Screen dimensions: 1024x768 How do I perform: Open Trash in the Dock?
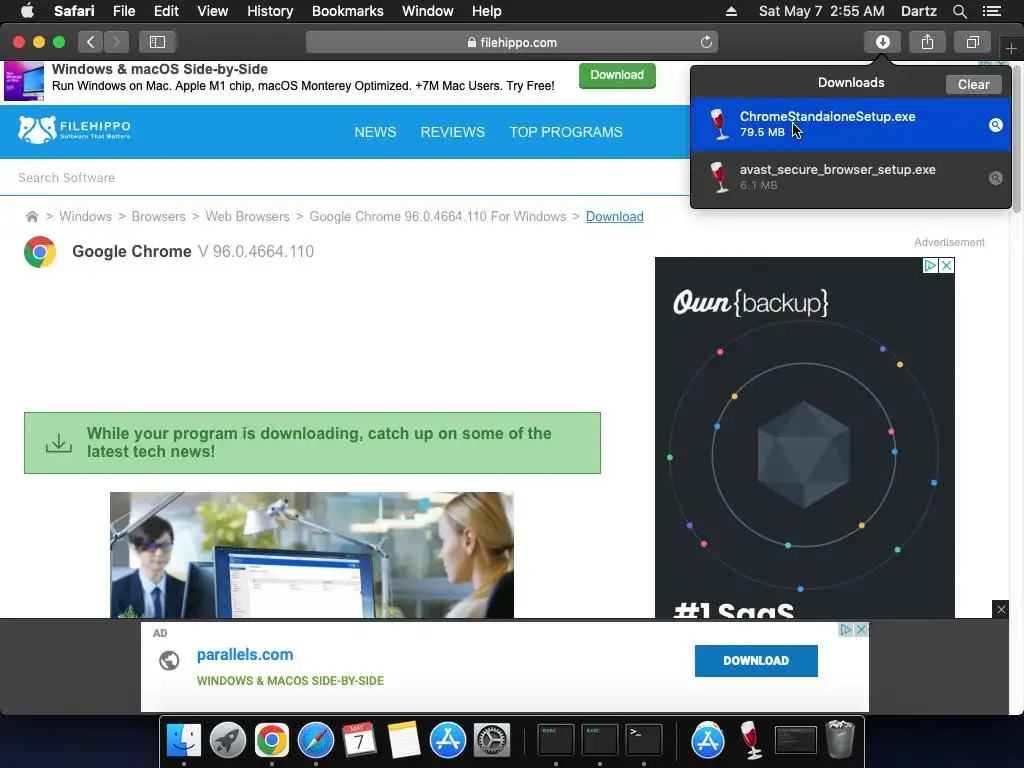[x=840, y=739]
